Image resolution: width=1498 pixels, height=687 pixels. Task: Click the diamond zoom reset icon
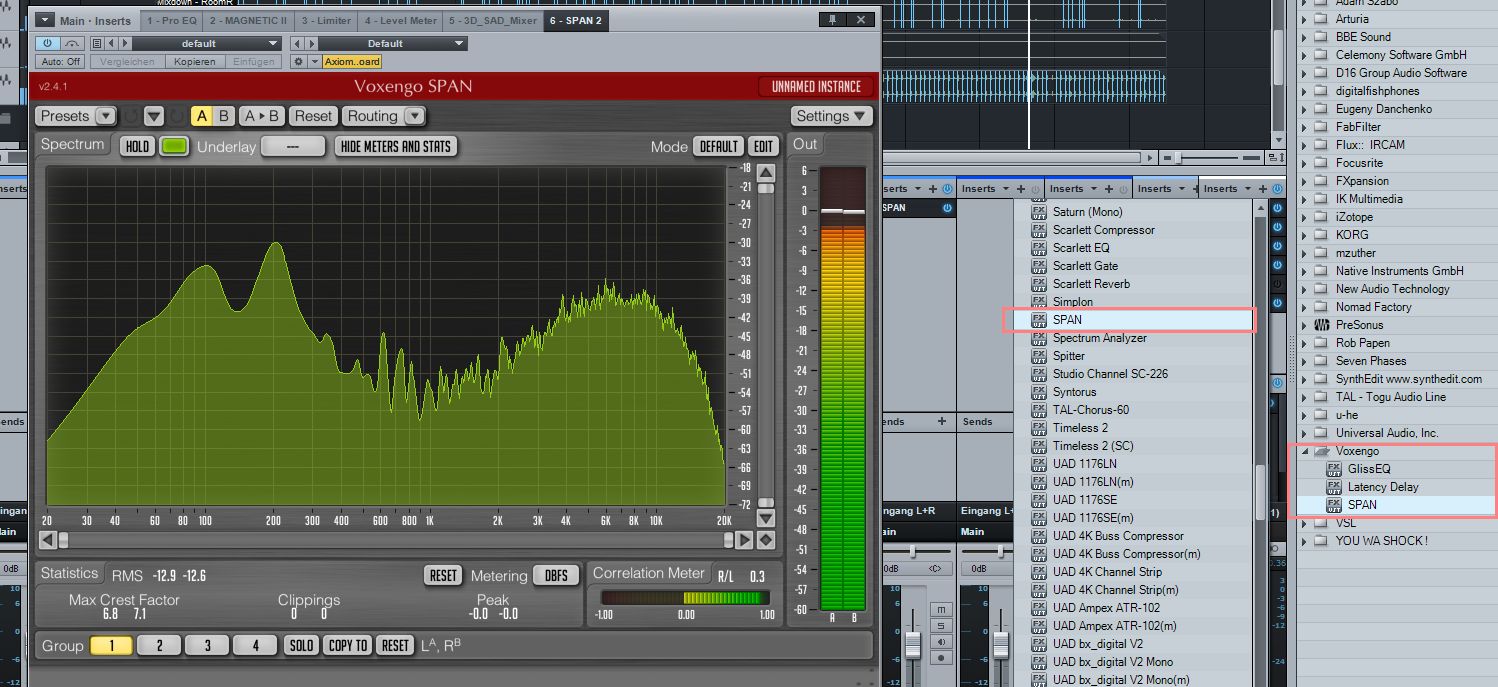(x=766, y=540)
